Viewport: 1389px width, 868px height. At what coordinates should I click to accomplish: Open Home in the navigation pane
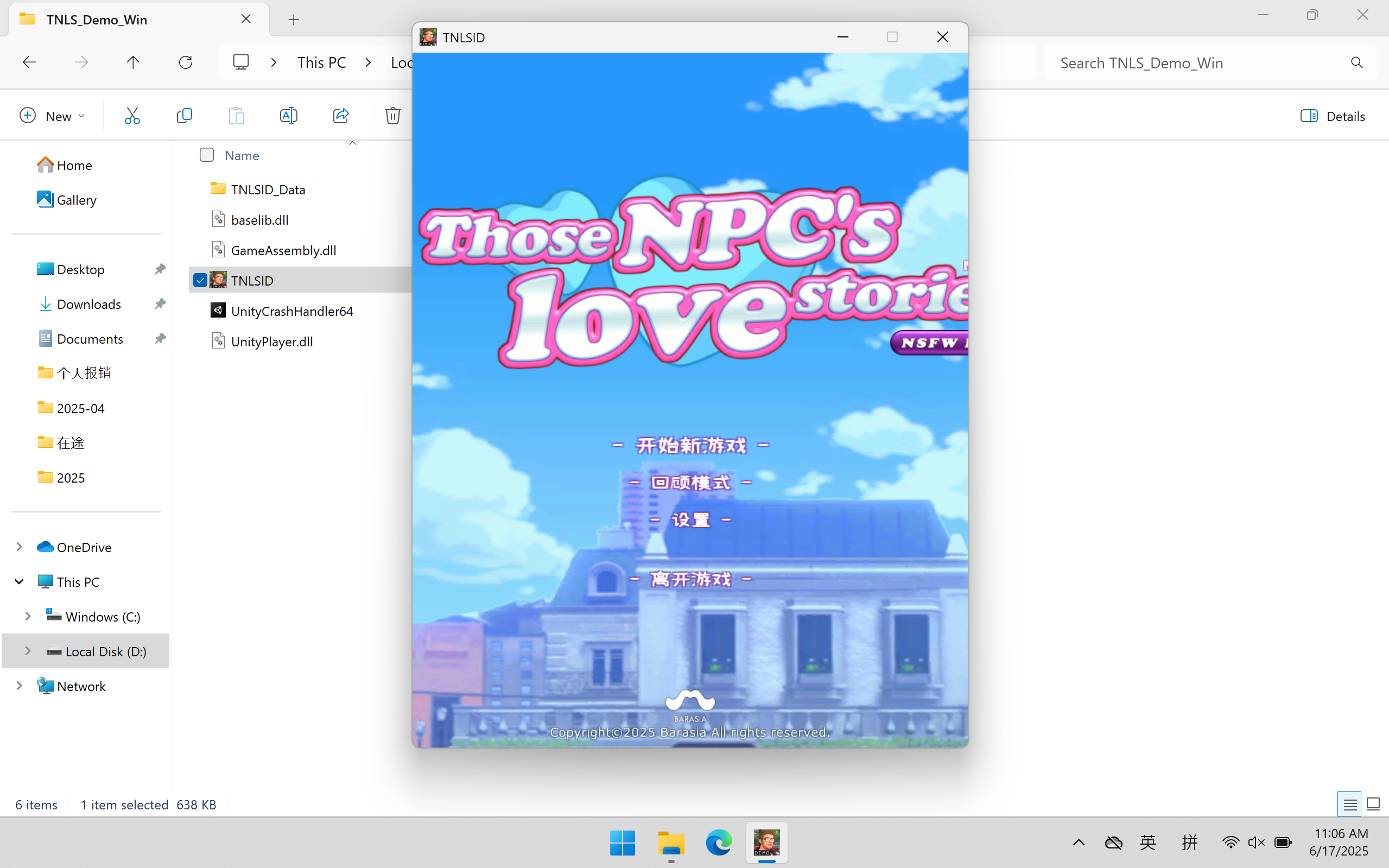64,165
